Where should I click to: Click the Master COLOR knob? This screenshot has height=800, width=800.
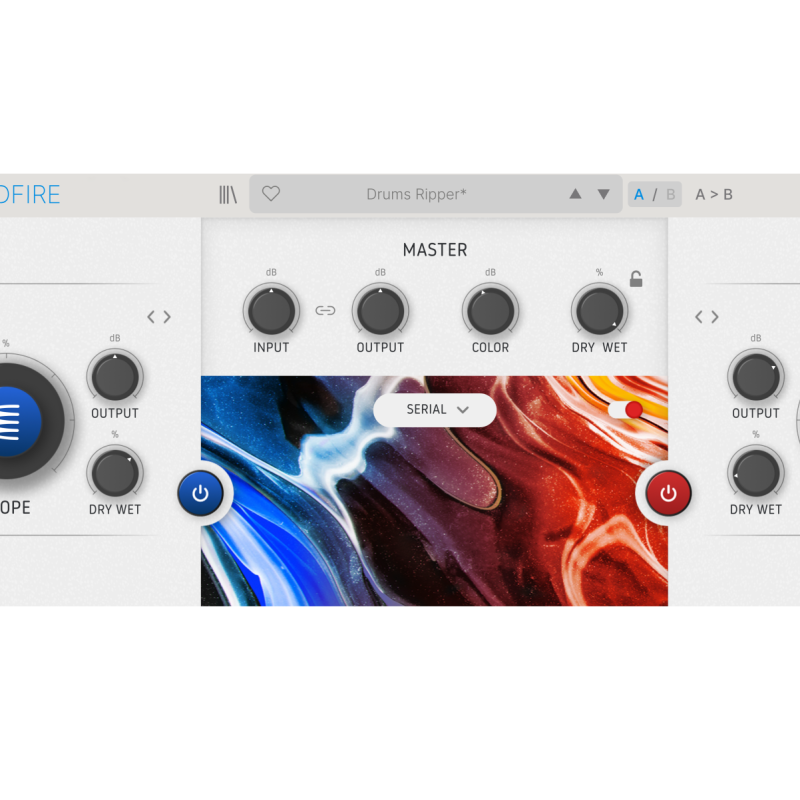tap(490, 311)
